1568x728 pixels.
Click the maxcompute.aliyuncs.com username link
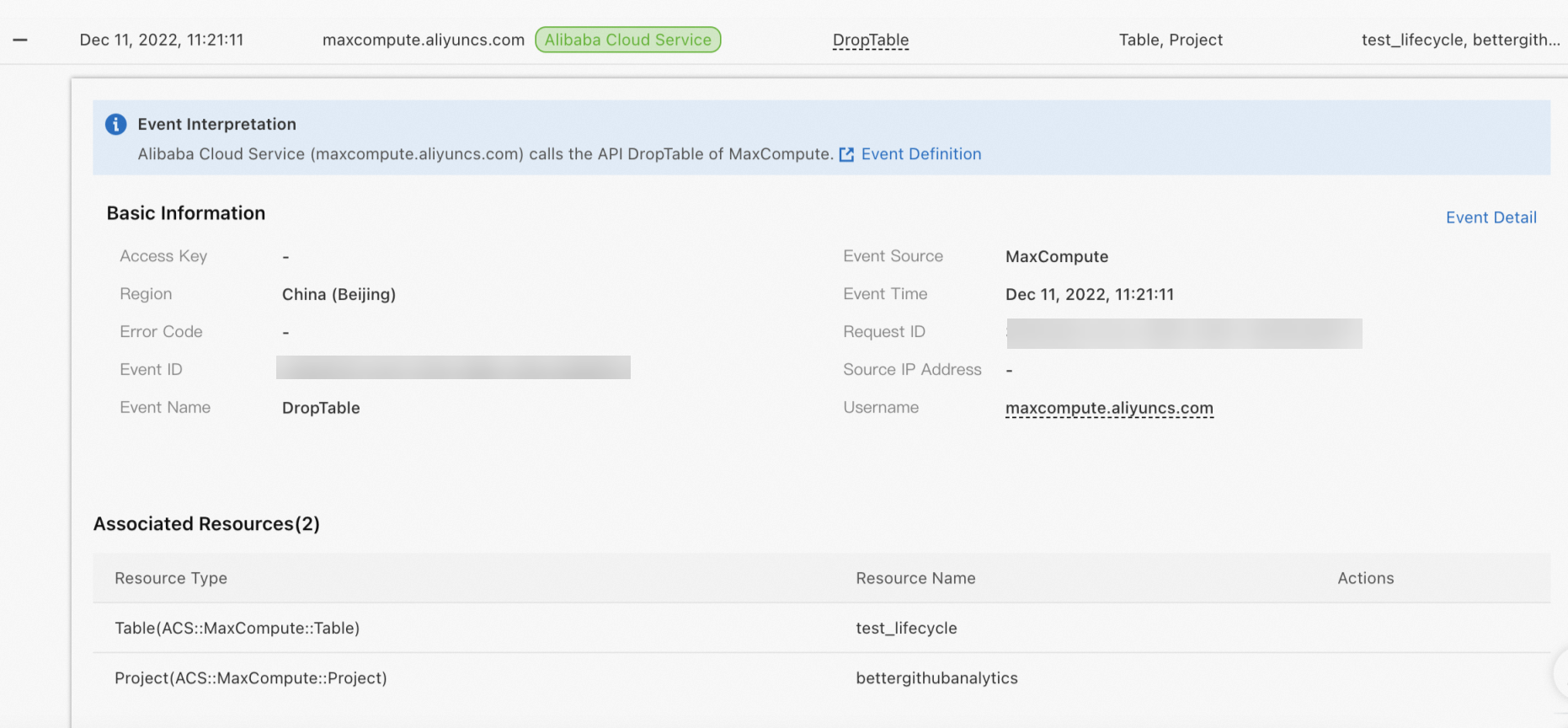tap(1109, 408)
